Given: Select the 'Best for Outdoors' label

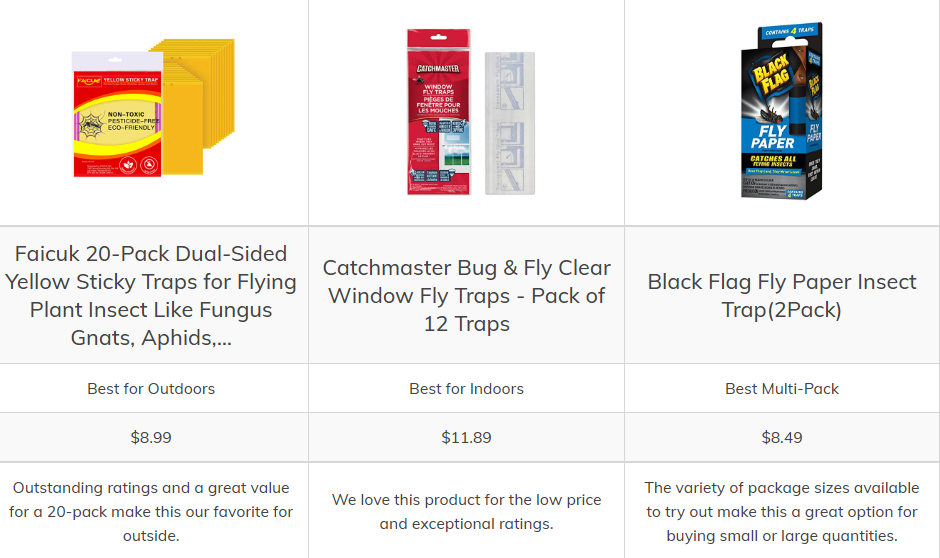Looking at the screenshot, I should (151, 388).
